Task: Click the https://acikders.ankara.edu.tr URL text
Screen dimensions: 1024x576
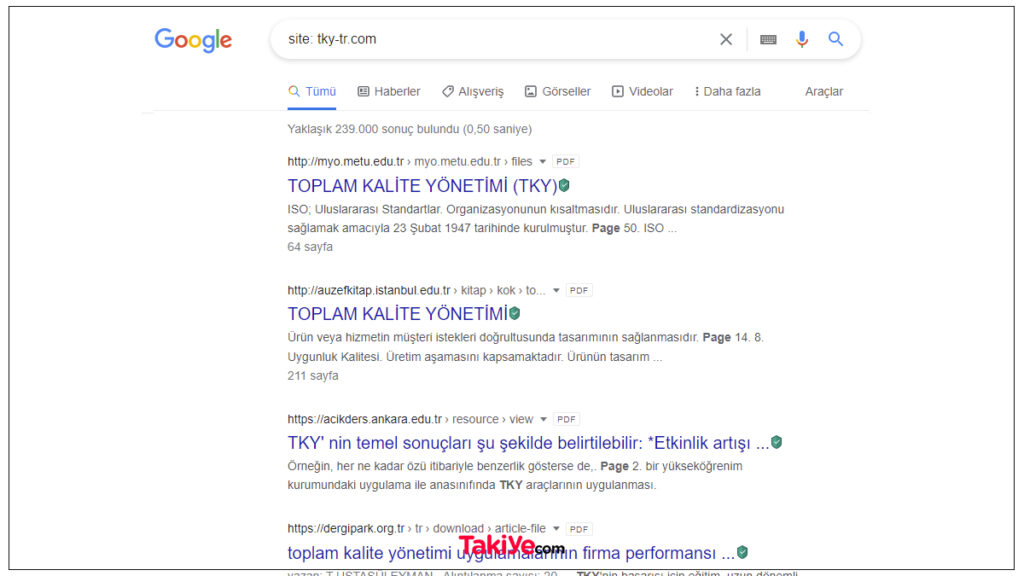Action: point(364,419)
